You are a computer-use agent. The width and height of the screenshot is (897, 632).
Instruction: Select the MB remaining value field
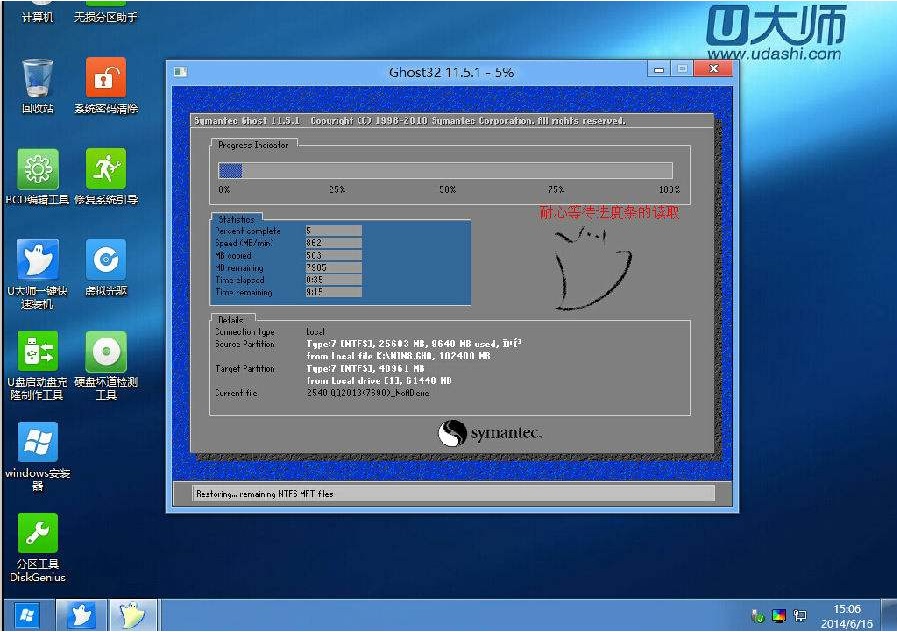pos(334,268)
